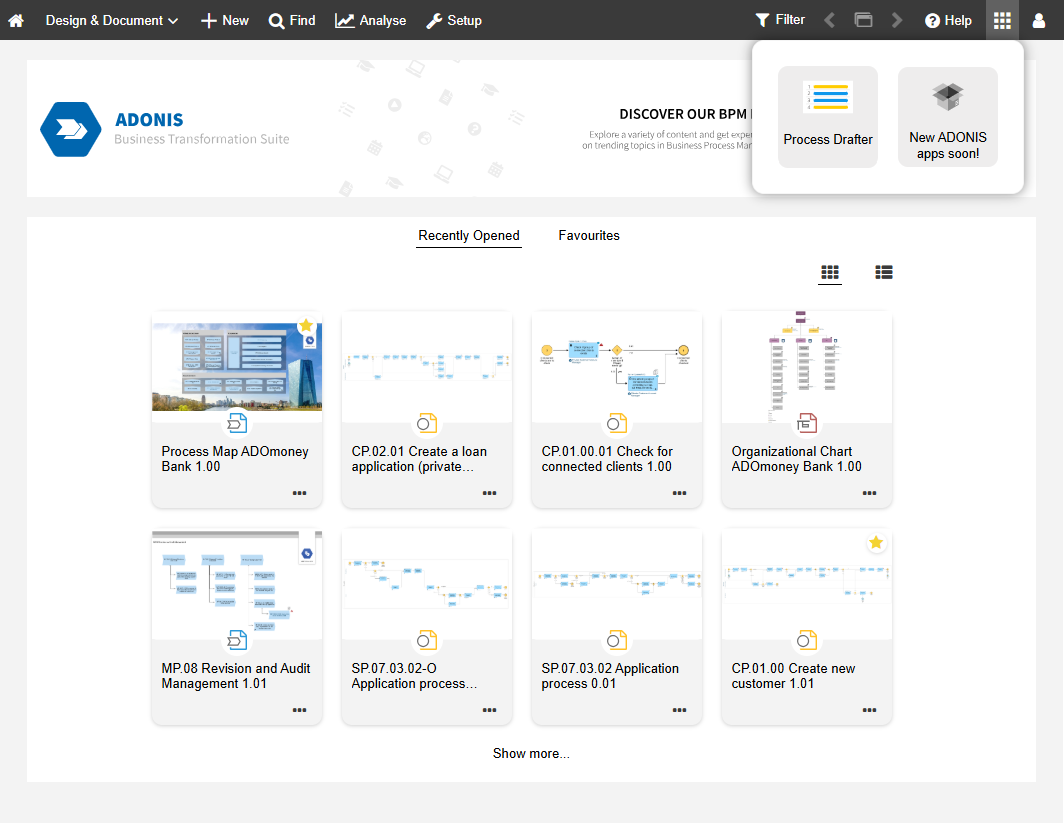Open more options for SP.07.03.02 Application process 0.01
Viewport: 1064px width, 823px height.
pos(679,710)
